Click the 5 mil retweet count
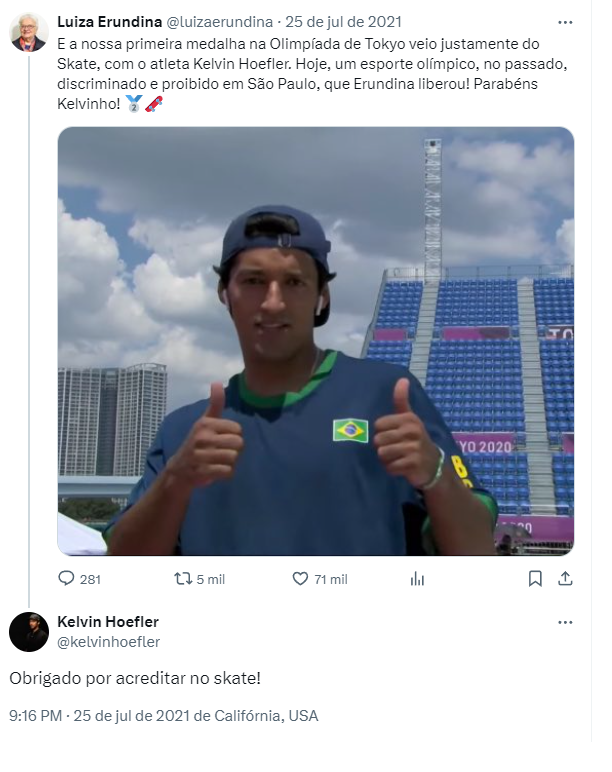Viewport: 612px width, 772px height. 210,579
